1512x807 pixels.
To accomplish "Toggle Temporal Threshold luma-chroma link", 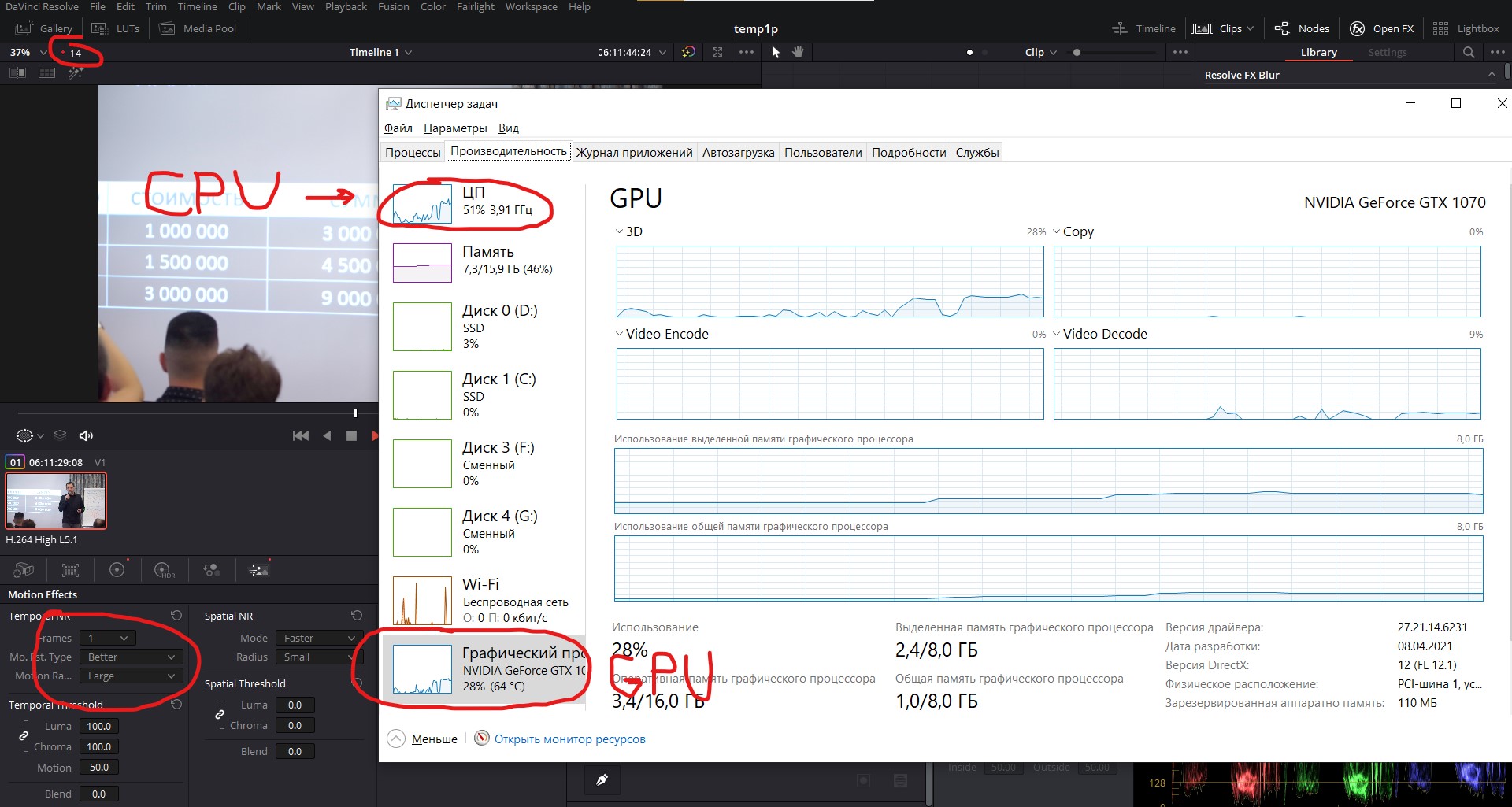I will click(24, 735).
